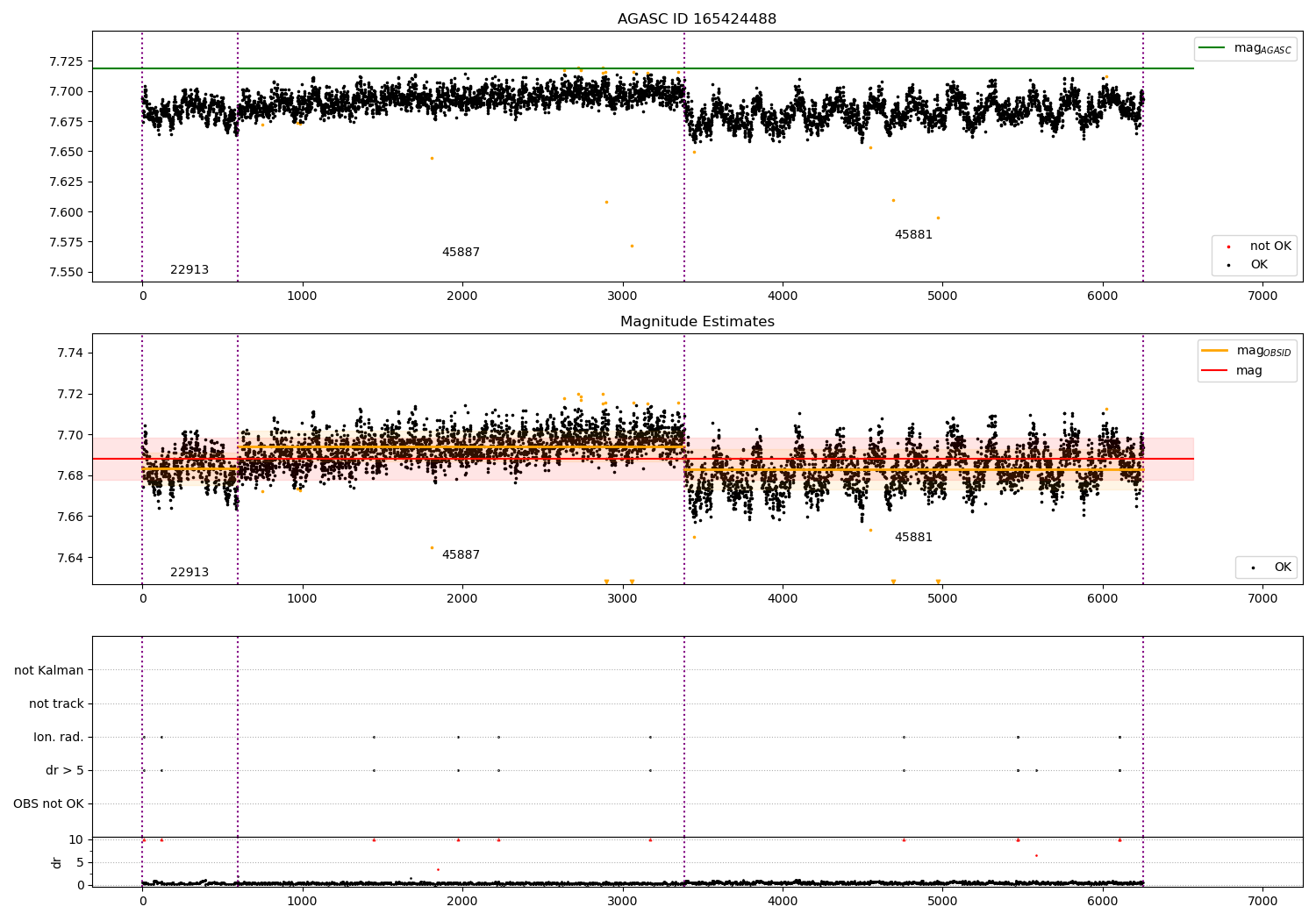1316x921 pixels.
Task: Select the 7.70 y-axis tick label
Action: point(70,435)
